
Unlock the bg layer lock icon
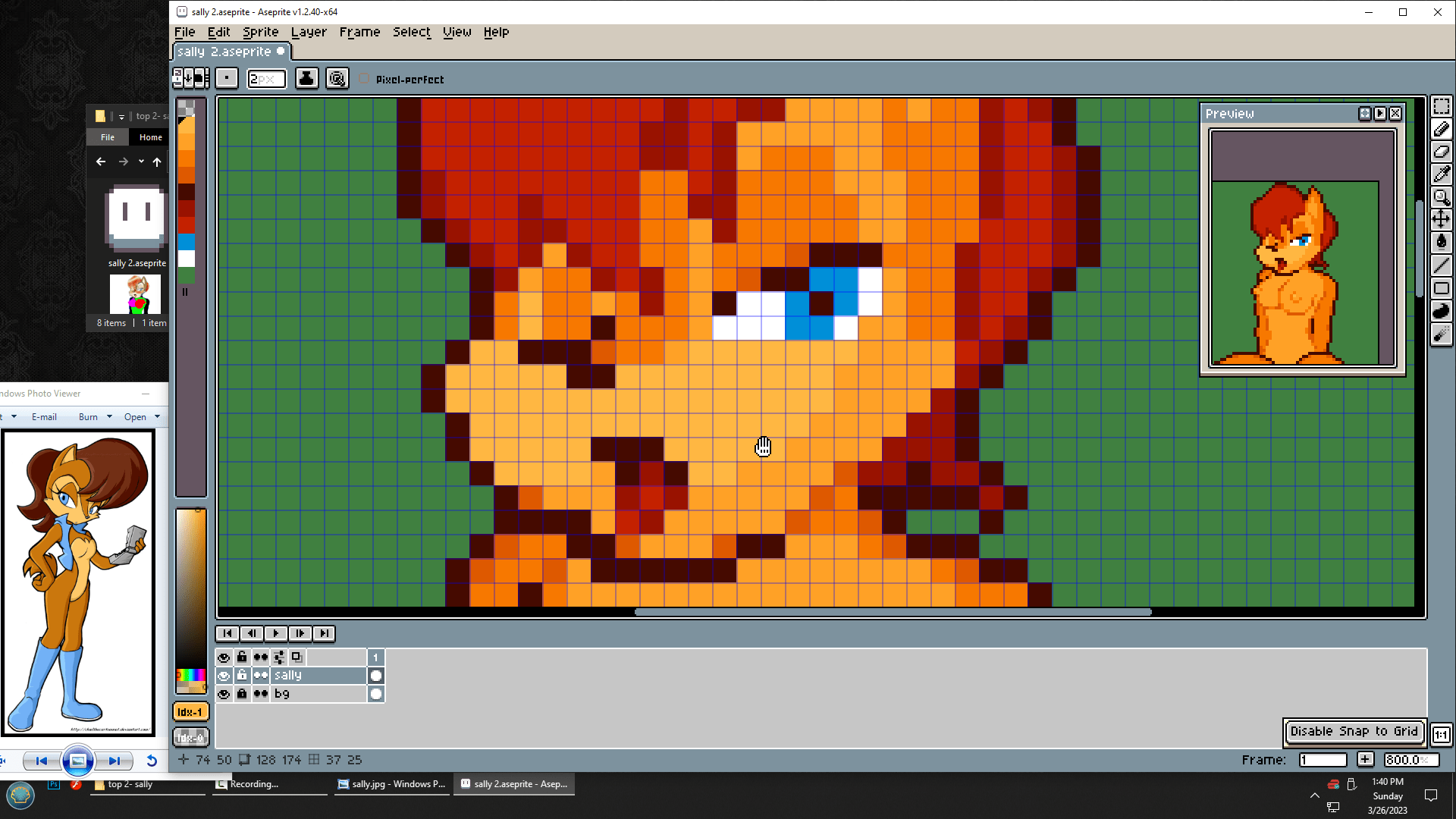242,694
